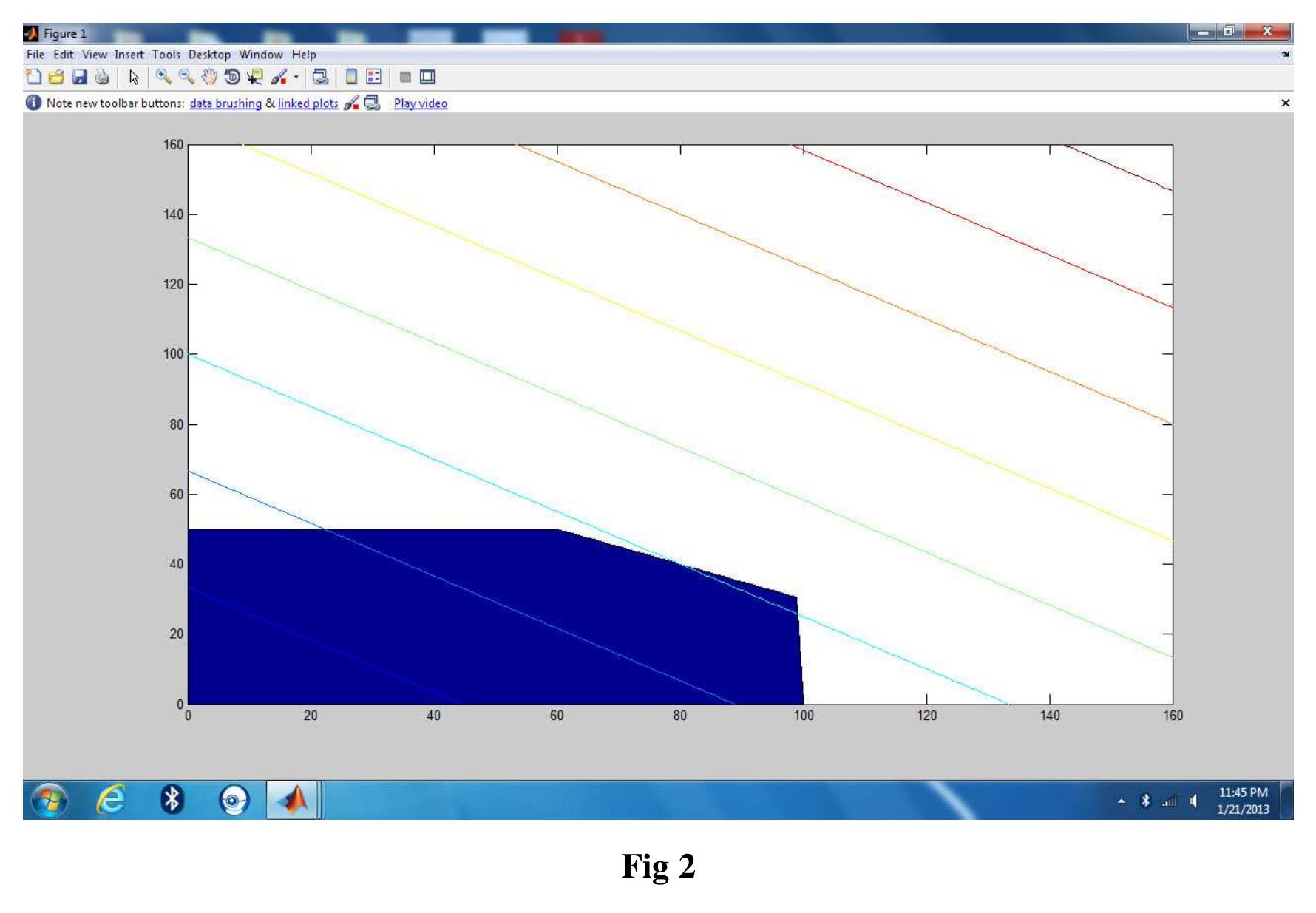Show hidden tray icons arrow

click(x=1122, y=801)
